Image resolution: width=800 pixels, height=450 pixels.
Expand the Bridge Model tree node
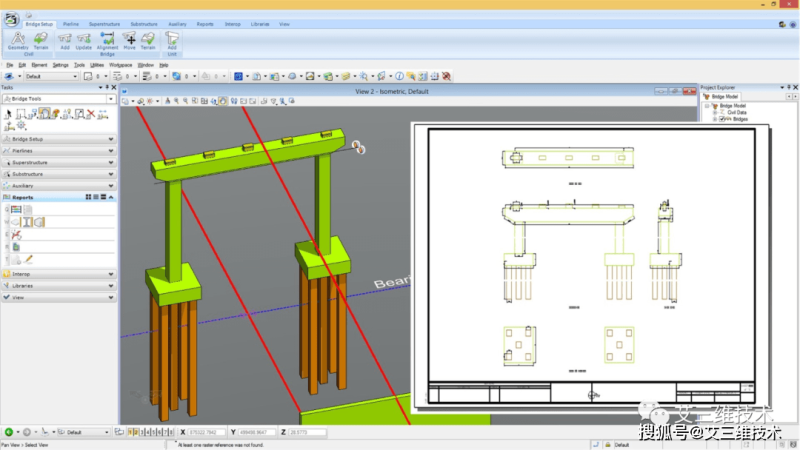point(706,106)
